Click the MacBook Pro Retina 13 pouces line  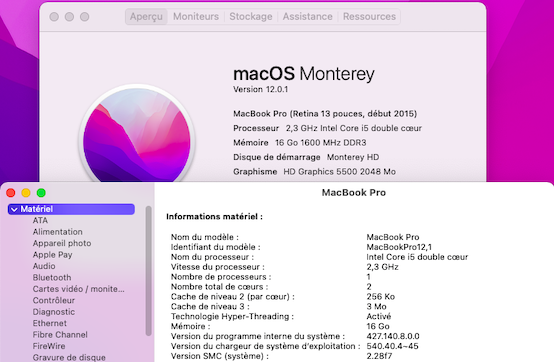point(325,114)
